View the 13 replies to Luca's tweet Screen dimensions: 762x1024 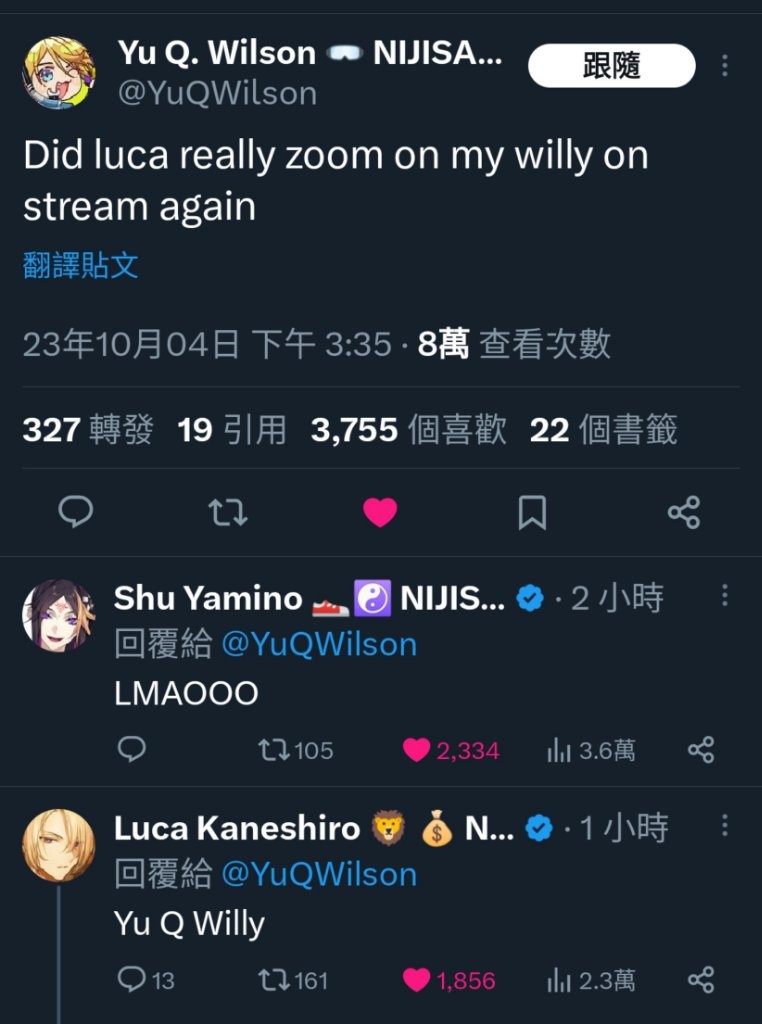point(146,980)
